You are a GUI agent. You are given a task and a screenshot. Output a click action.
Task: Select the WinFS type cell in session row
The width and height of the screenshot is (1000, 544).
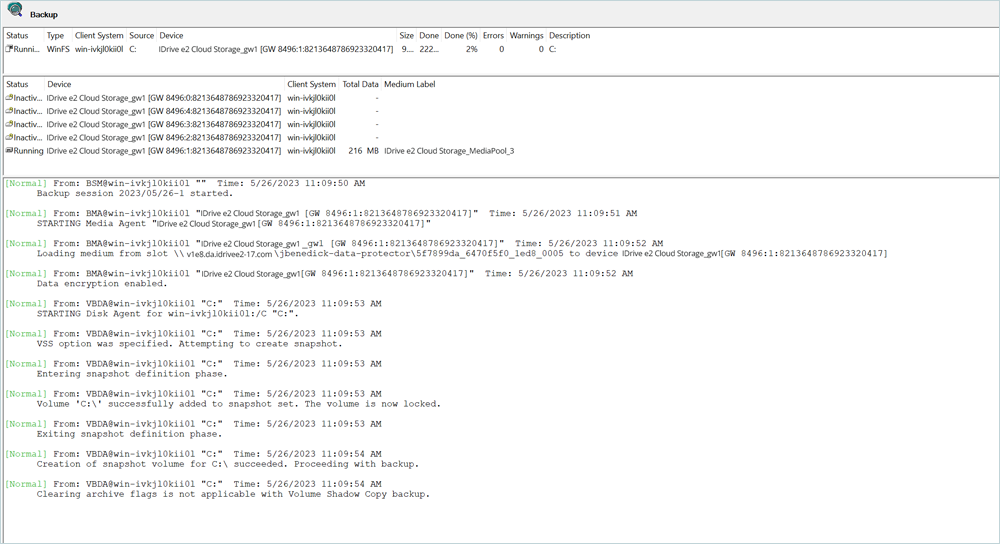58,49
